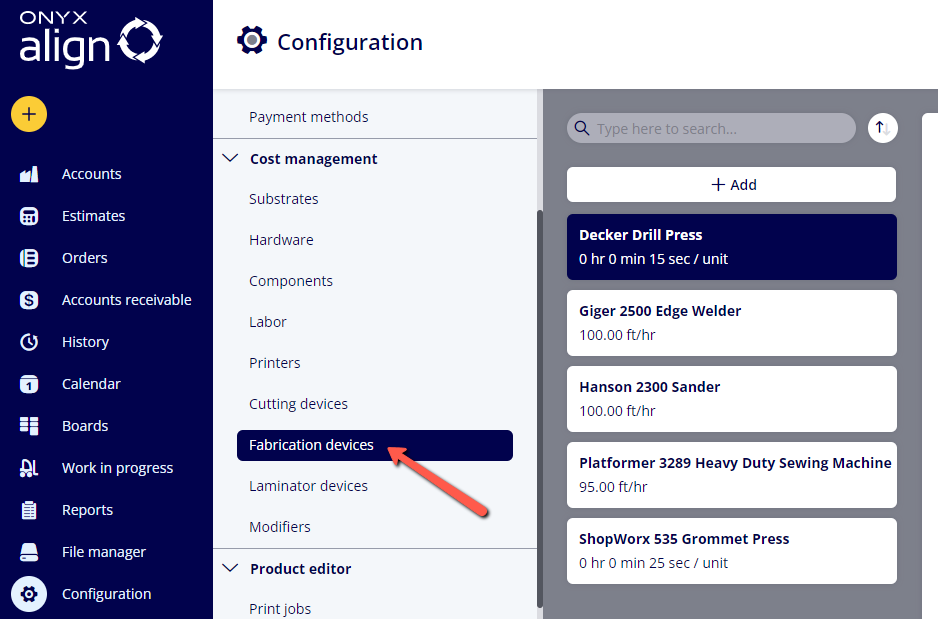Open the Orders page

point(85,258)
